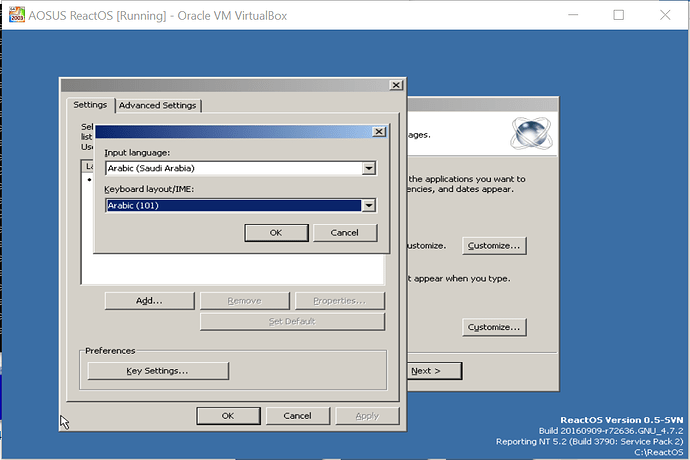
Task: Open Key Settings under Preferences
Action: [x=157, y=371]
